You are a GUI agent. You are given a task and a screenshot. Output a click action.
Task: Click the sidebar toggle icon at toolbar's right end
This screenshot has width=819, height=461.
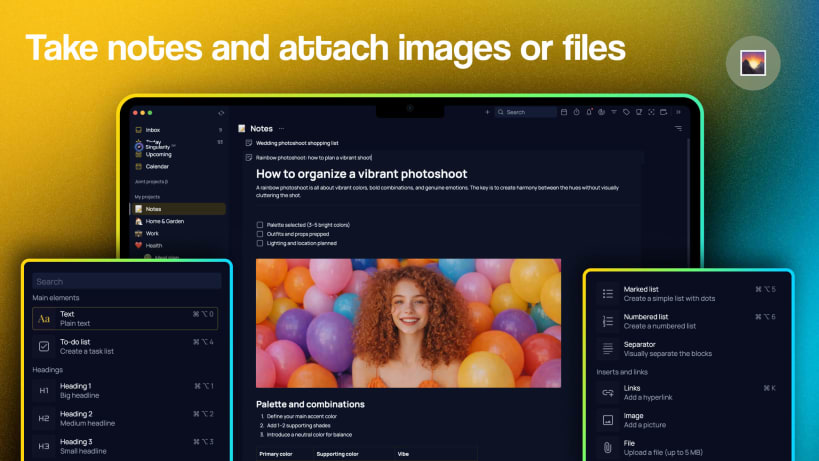pyautogui.click(x=678, y=112)
